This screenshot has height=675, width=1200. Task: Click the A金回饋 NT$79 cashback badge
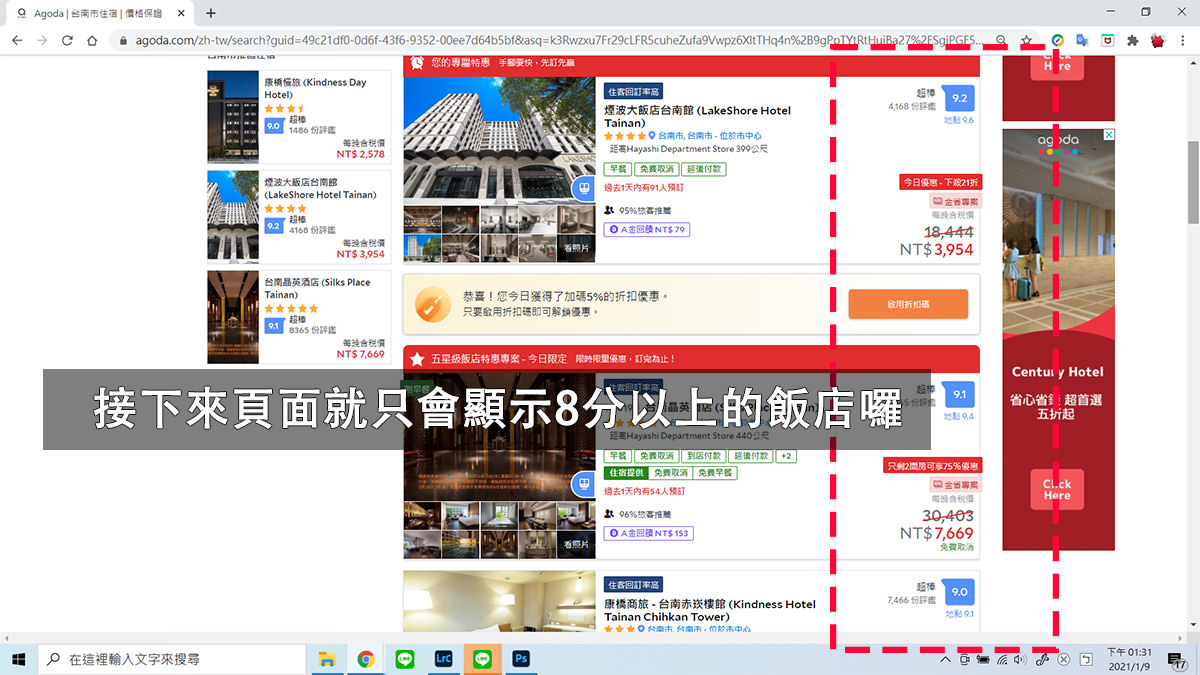point(648,228)
